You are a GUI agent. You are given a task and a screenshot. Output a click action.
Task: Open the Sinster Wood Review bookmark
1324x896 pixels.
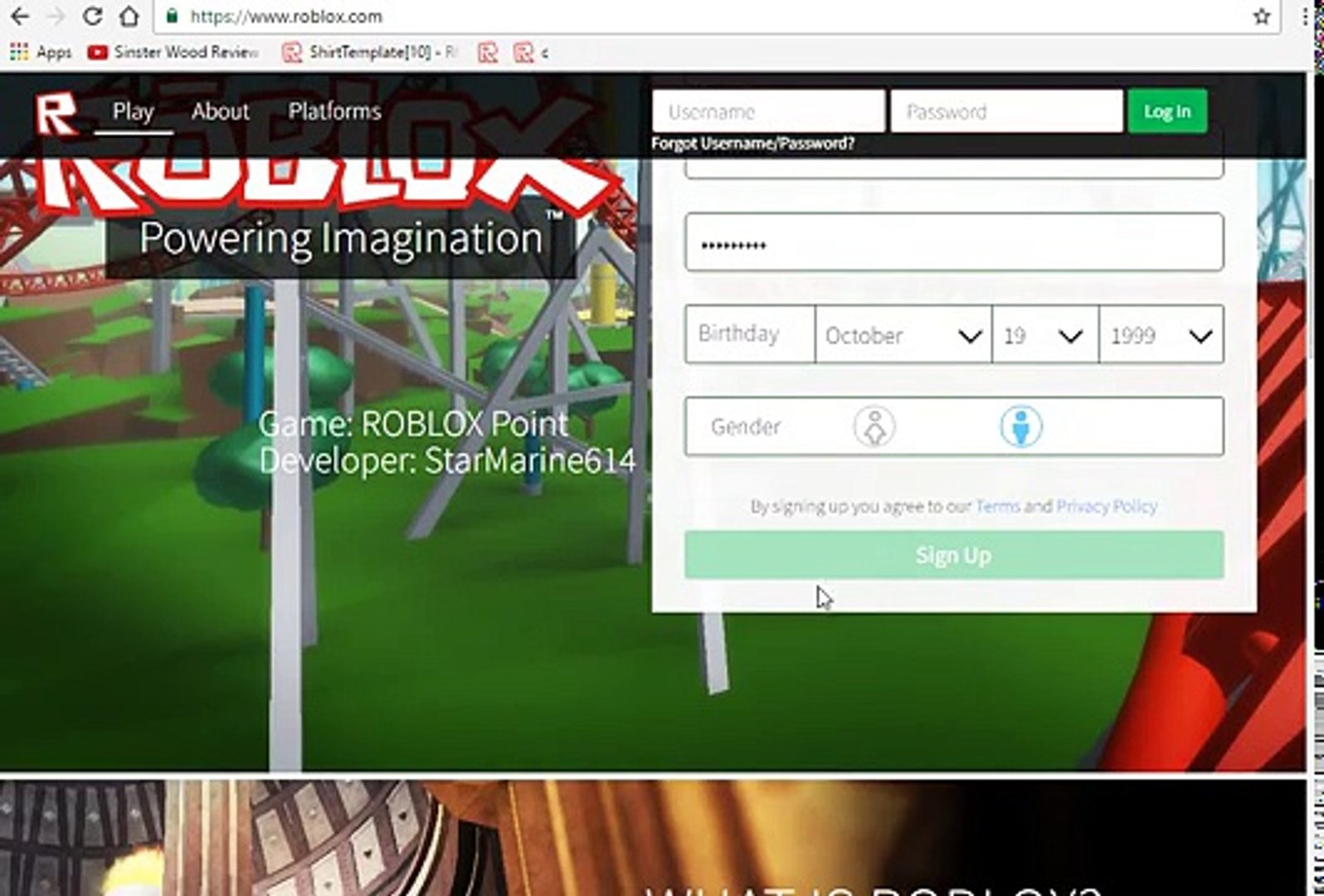173,52
